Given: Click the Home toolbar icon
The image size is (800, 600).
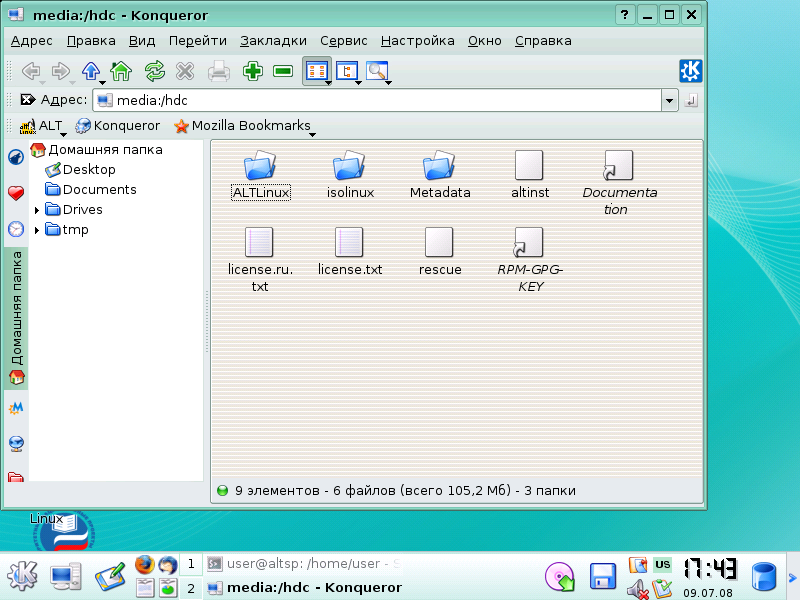Looking at the screenshot, I should coord(121,71).
